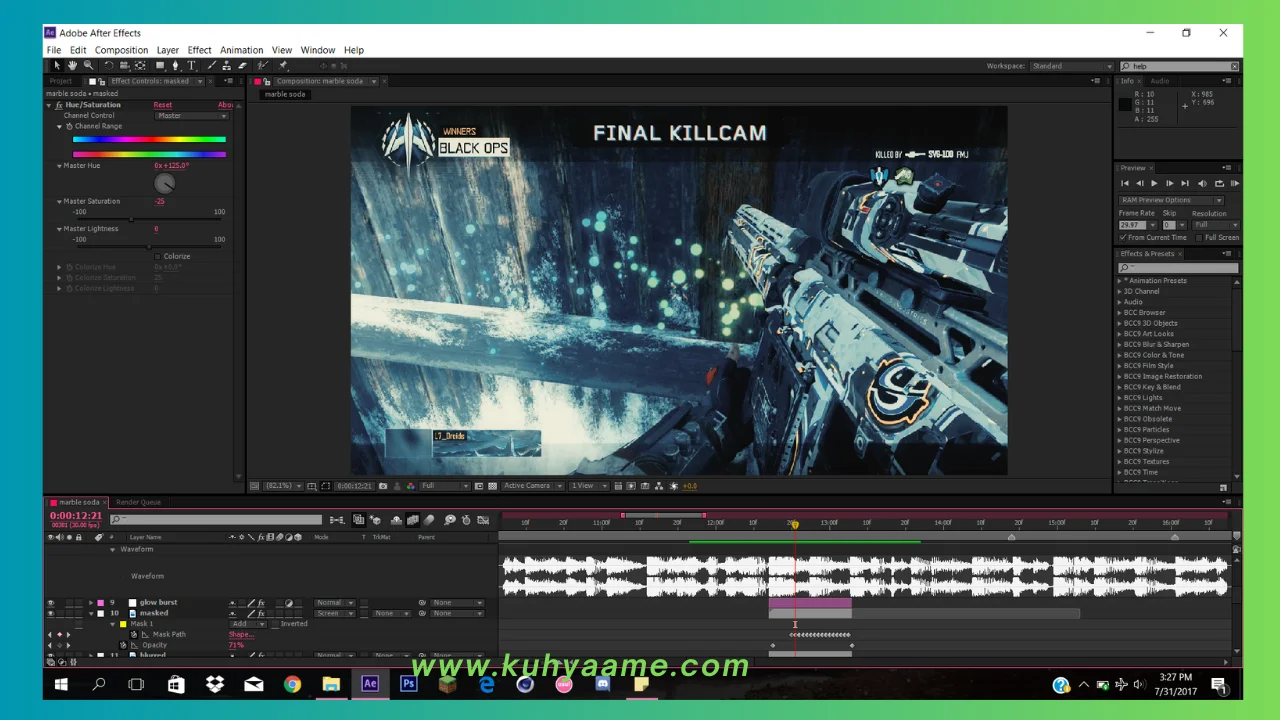Jump to first frame in Preview

tap(1125, 183)
